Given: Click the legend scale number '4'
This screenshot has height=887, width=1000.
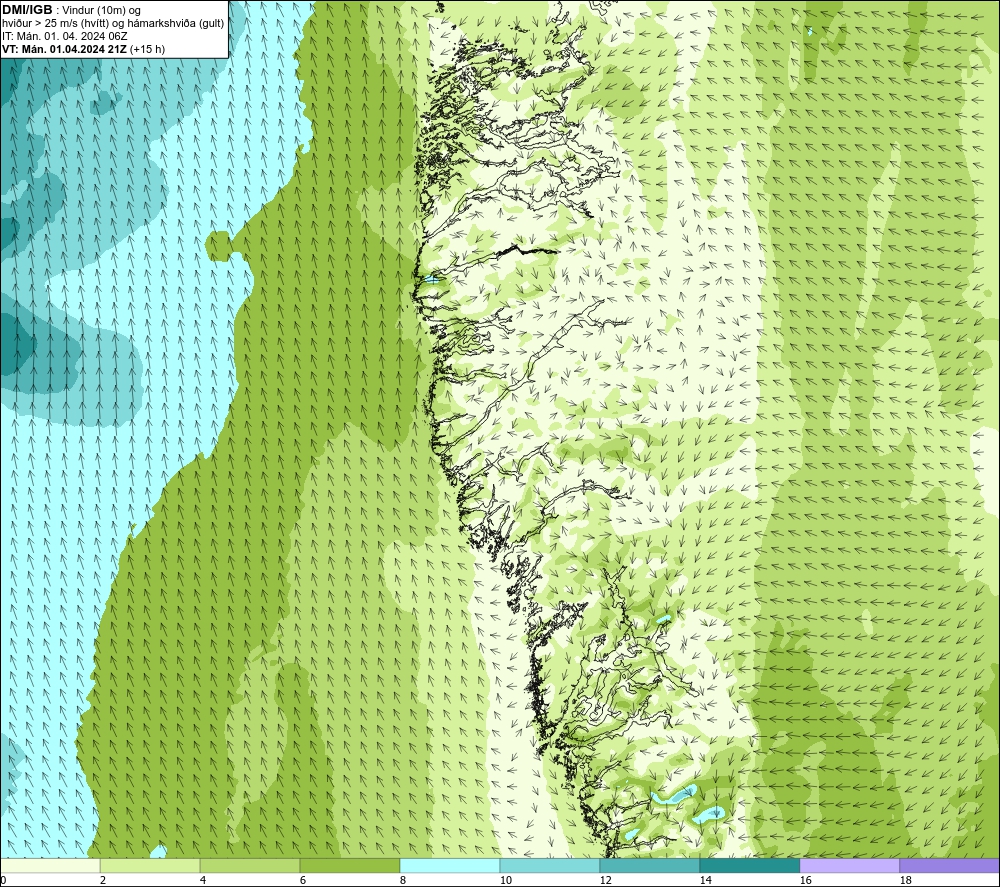Looking at the screenshot, I should coord(203,881).
